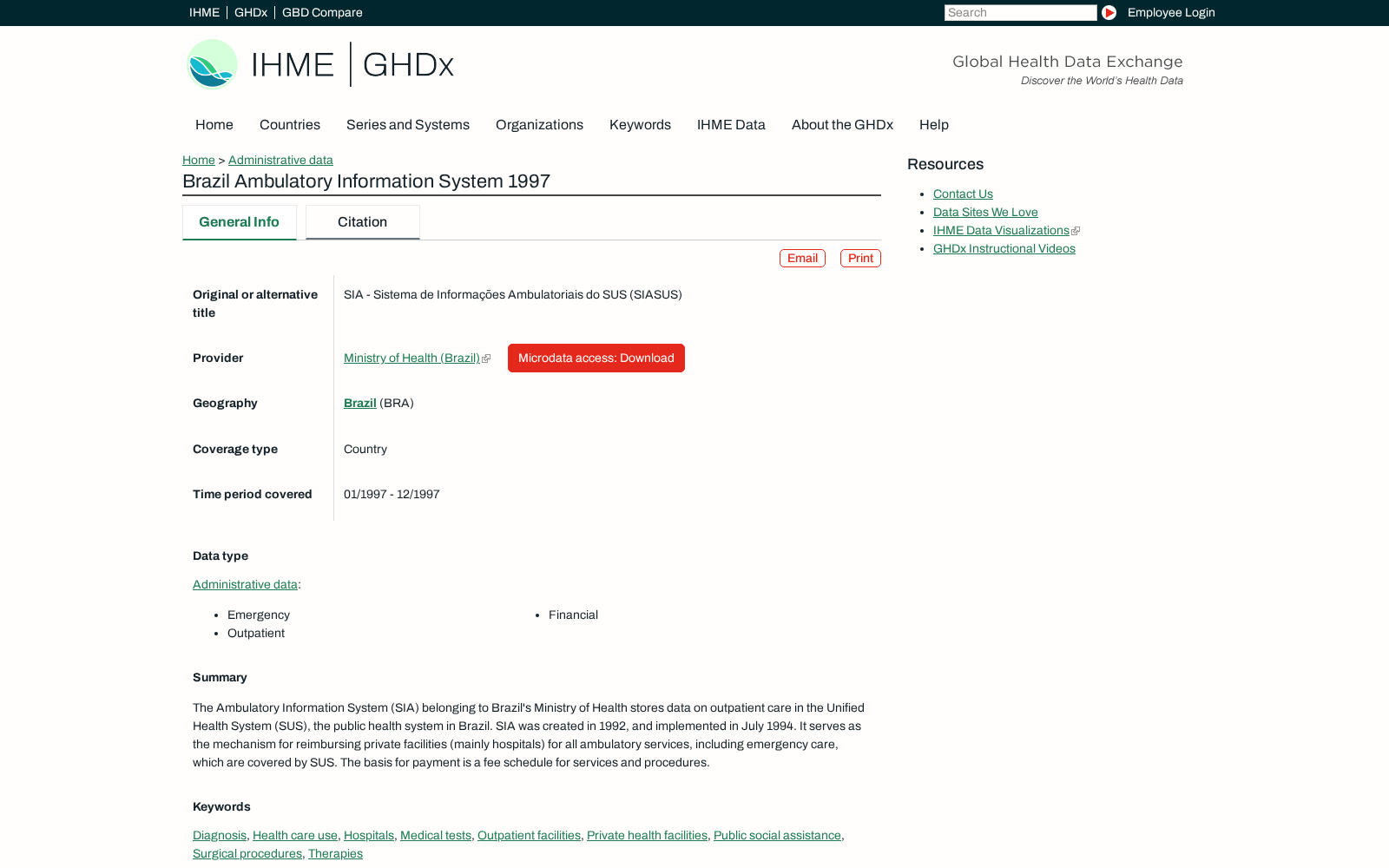Click external link icon after IHME Data Visualizations
Image resolution: width=1389 pixels, height=868 pixels.
click(1076, 231)
